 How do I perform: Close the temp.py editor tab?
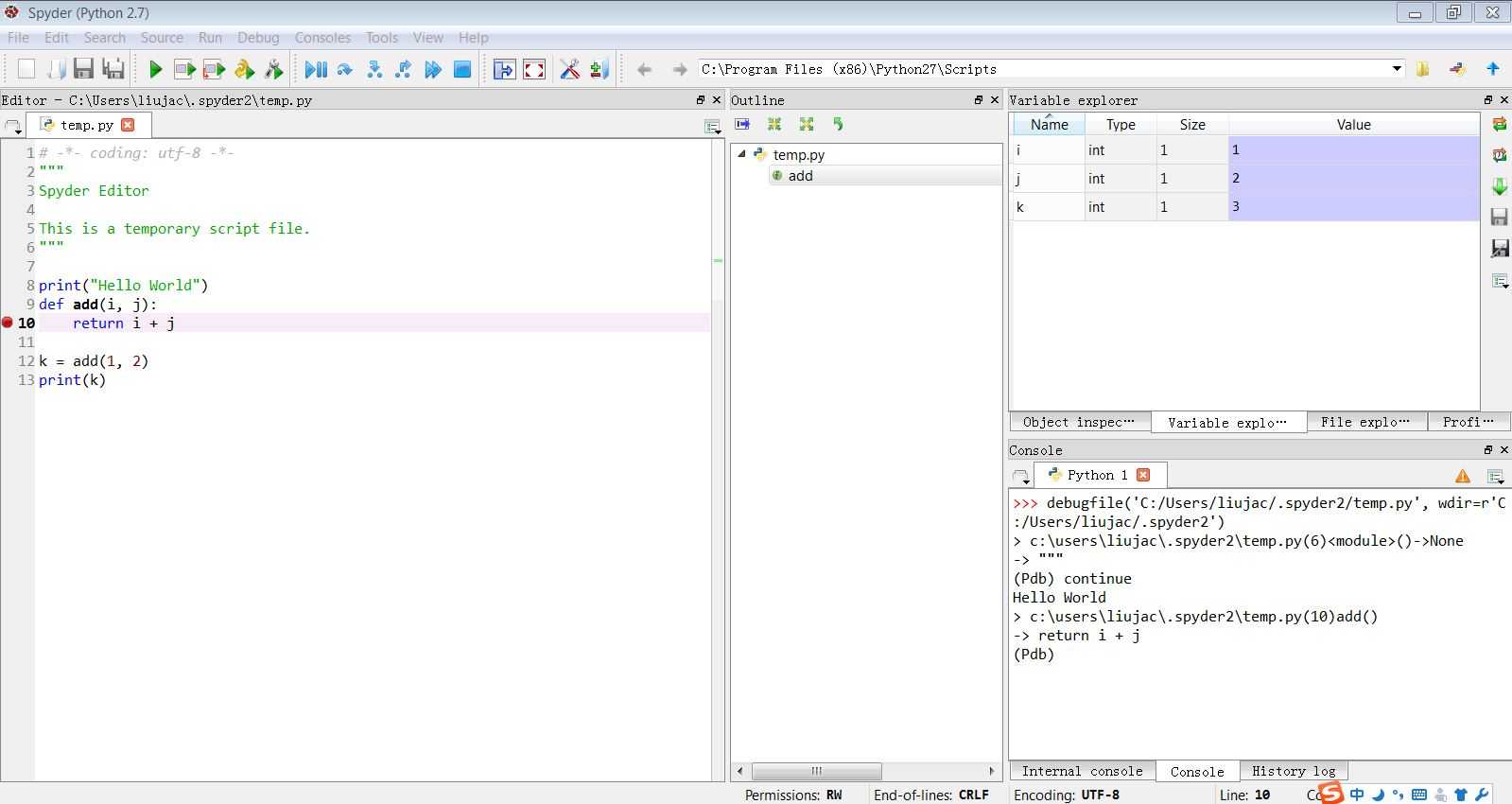click(128, 125)
